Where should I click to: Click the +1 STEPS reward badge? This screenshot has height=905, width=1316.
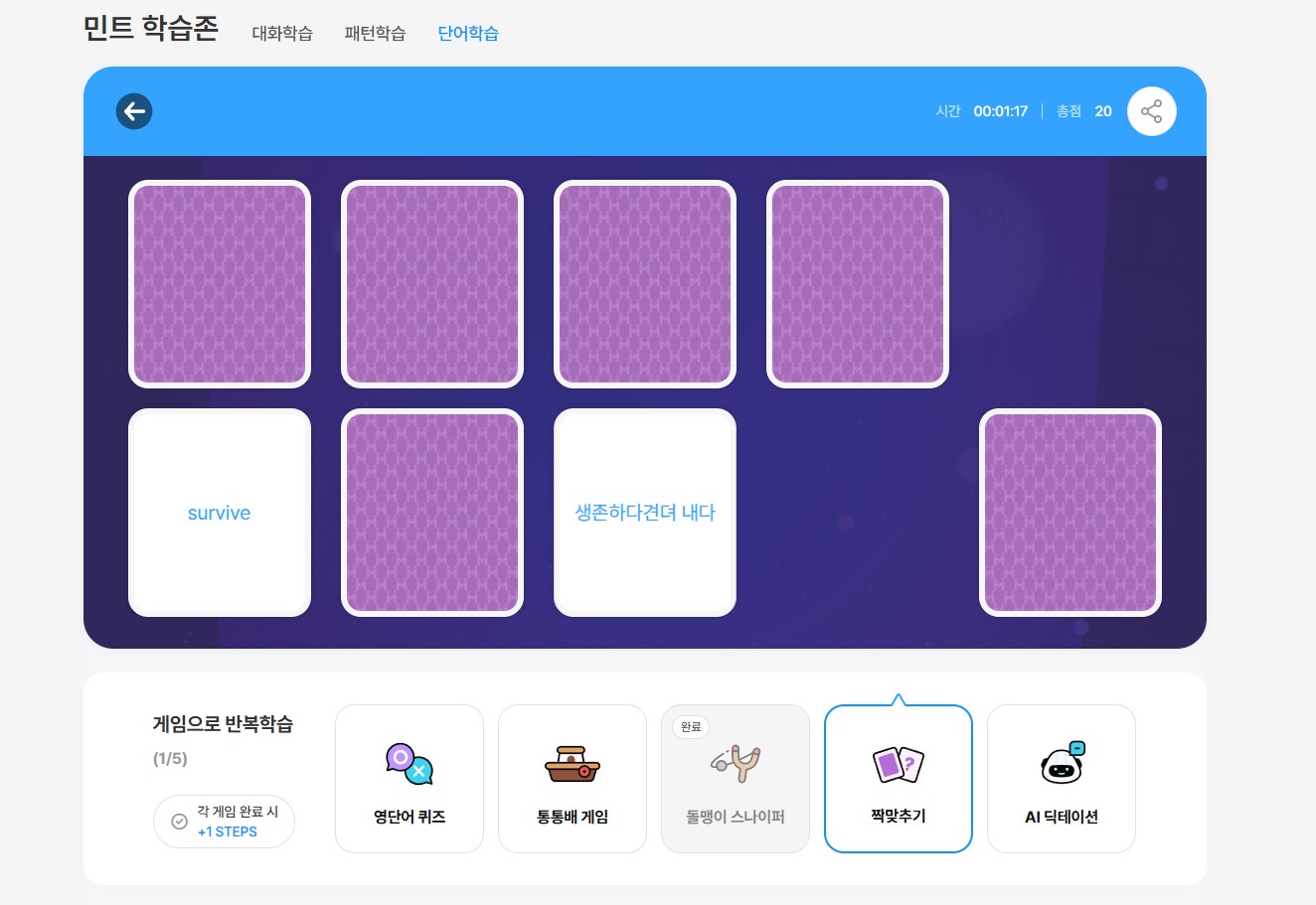pos(228,832)
